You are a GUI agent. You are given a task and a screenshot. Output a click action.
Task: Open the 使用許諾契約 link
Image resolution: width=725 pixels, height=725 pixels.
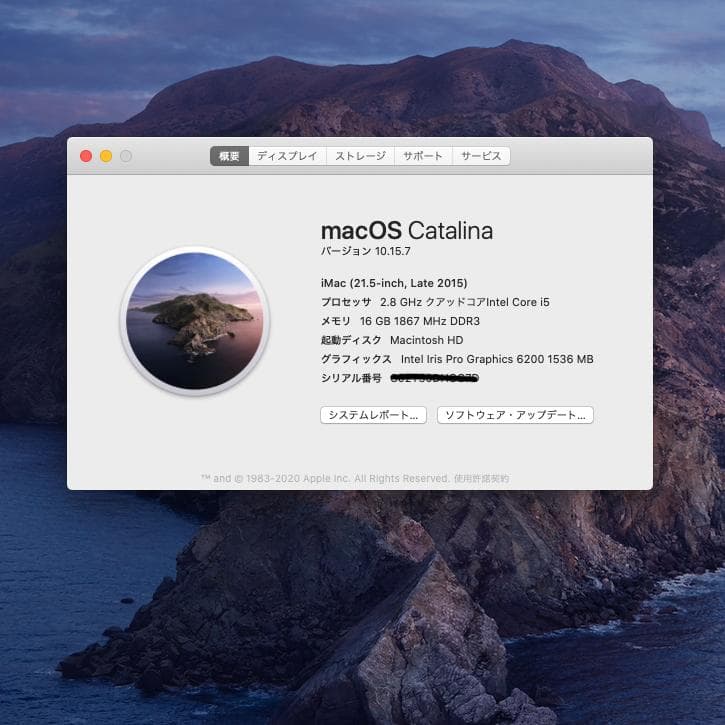(481, 479)
